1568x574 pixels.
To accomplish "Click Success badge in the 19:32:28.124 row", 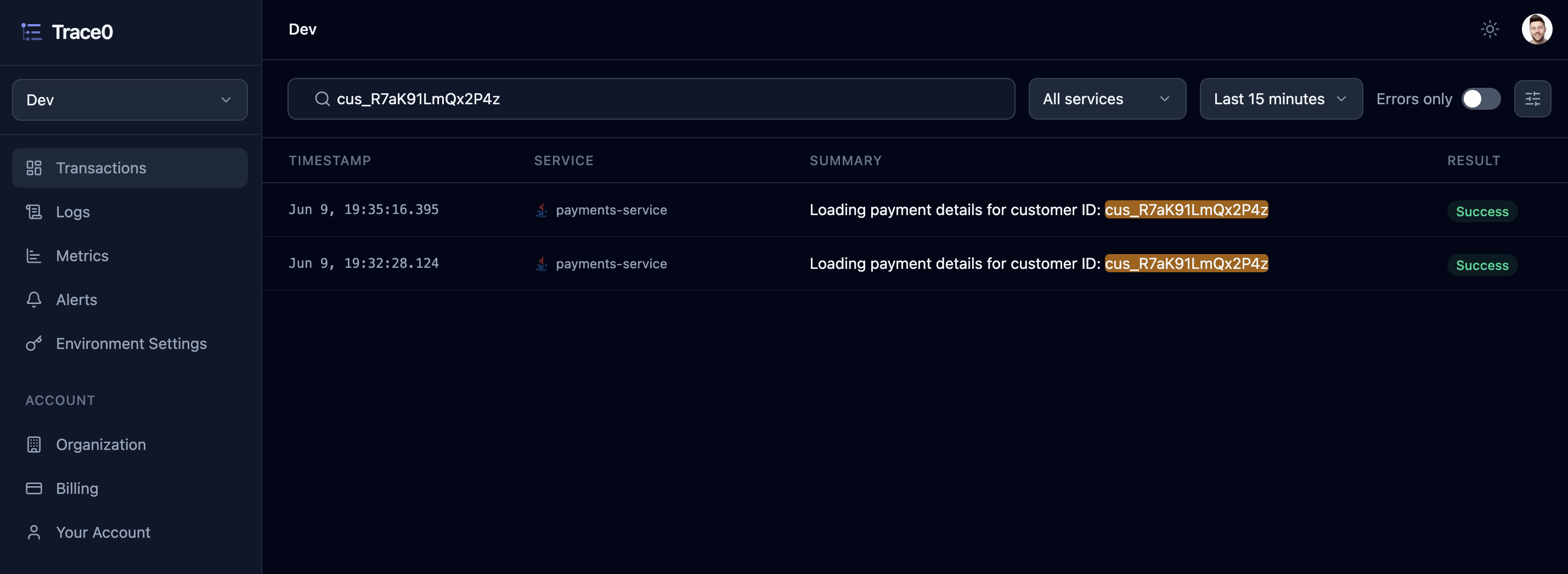I will pos(1481,265).
